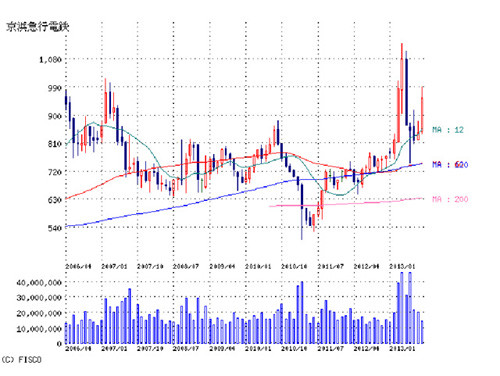Click the 20,000,000 volume axis label
500x376 pixels.
click(x=39, y=313)
